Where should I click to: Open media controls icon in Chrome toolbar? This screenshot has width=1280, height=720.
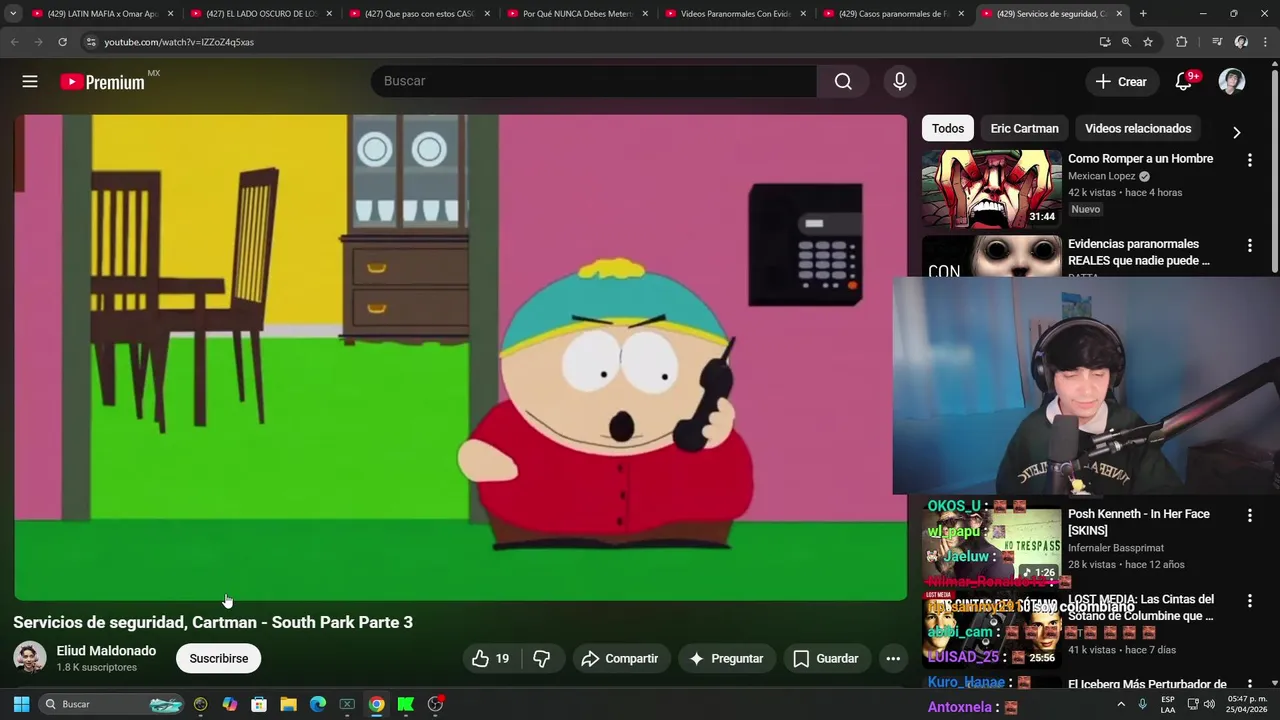click(x=1217, y=42)
